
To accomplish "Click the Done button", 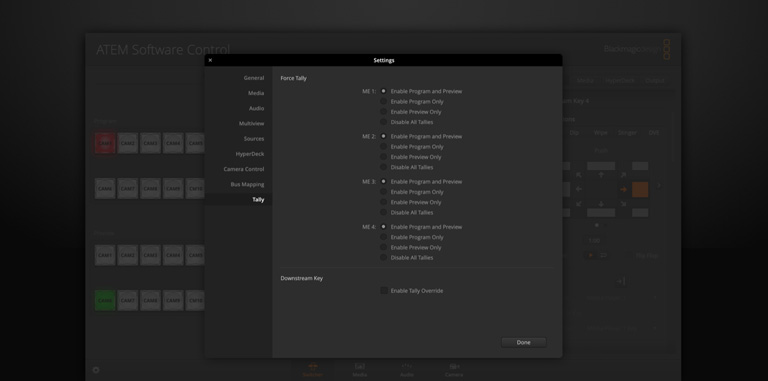I will (524, 342).
